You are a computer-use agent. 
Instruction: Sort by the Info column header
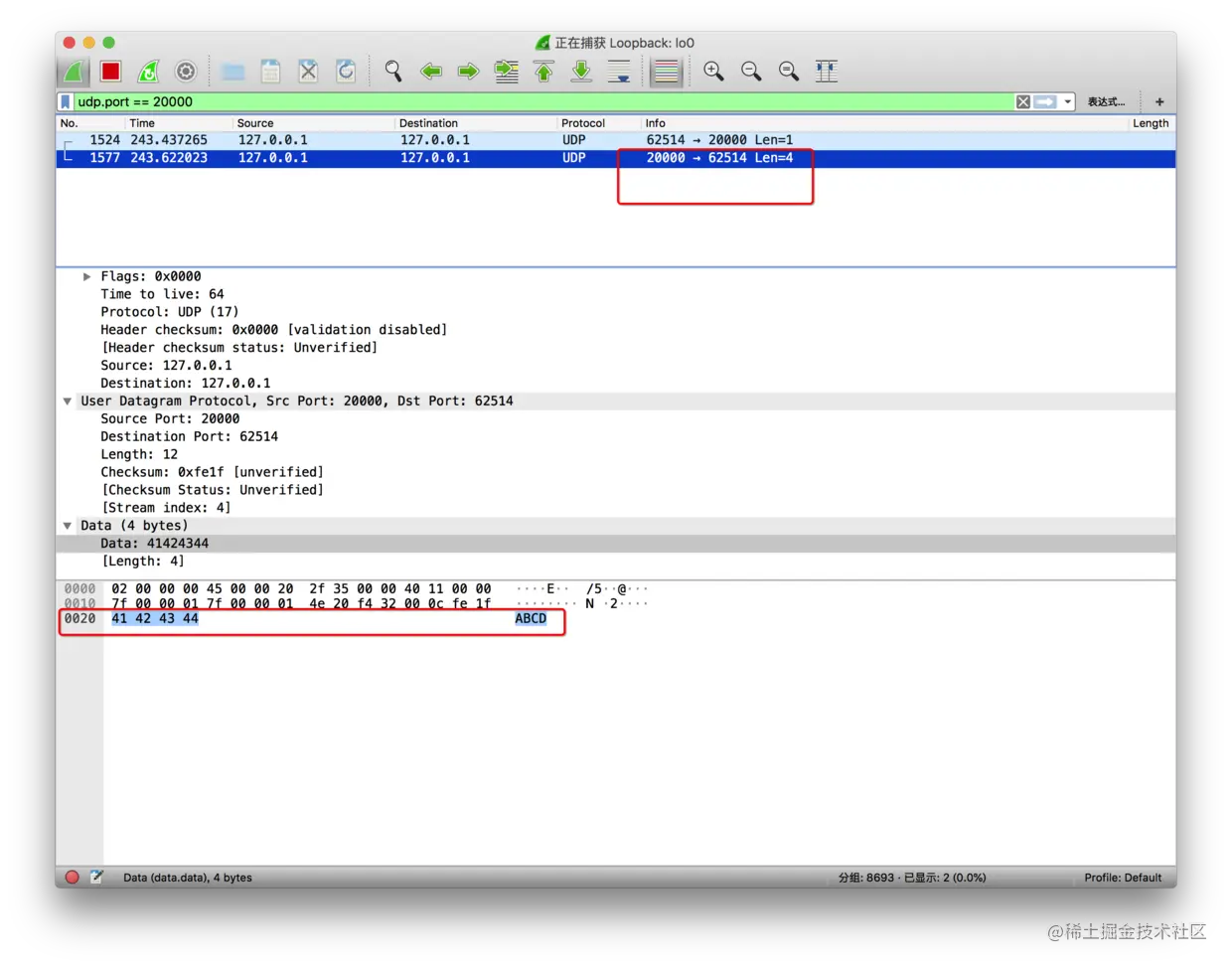coord(884,123)
